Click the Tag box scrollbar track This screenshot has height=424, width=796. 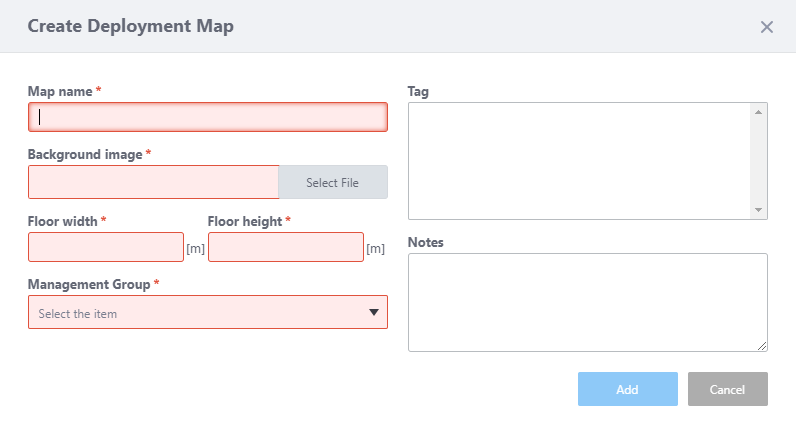click(759, 160)
